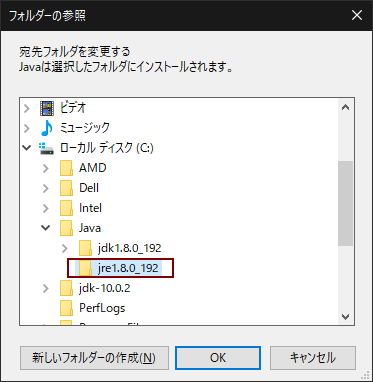Click the scrollbar down arrow
This screenshot has width=373, height=382.
[346, 316]
